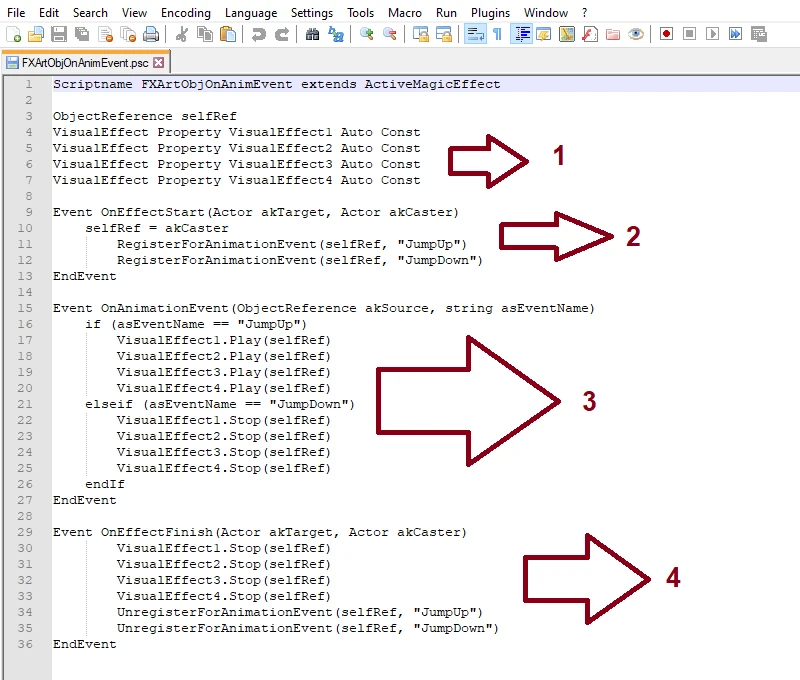Viewport: 800px width, 680px height.
Task: Click 'selfRef = akCaster' in the code
Action: click(x=157, y=228)
